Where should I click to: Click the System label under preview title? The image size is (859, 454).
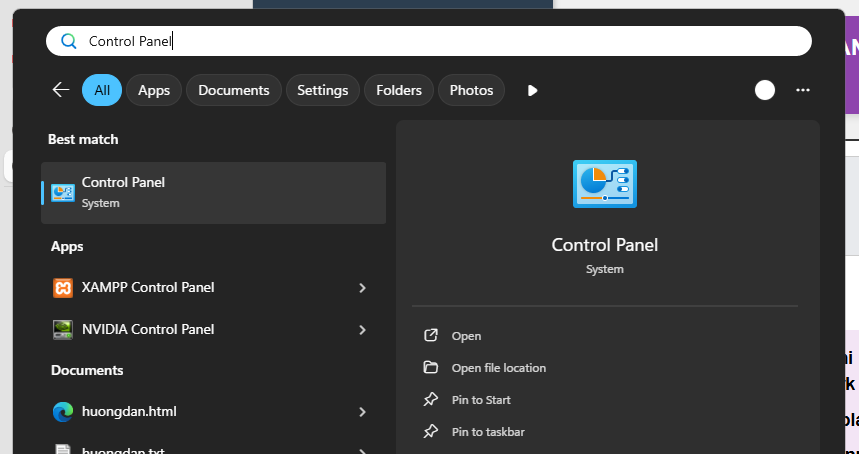(605, 269)
